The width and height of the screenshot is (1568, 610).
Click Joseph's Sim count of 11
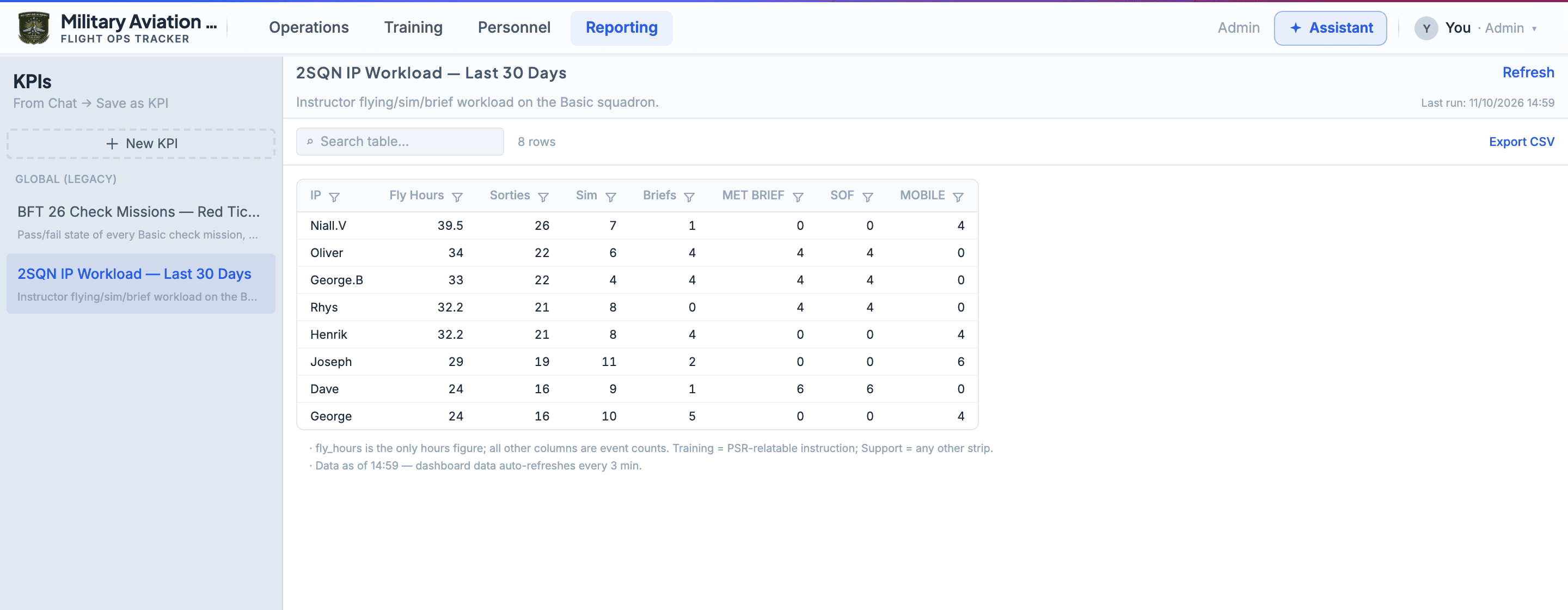coord(609,362)
